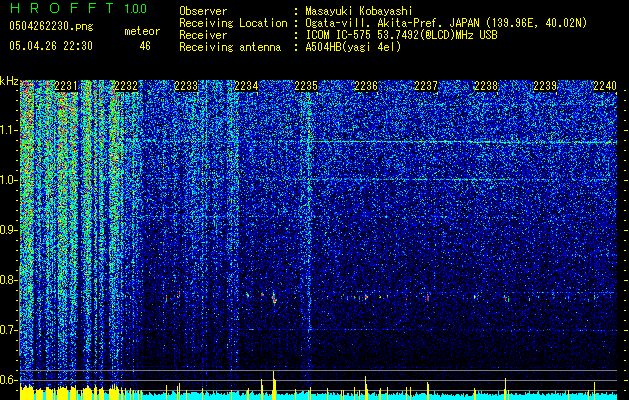This screenshot has height=400, width=629.
Task: Click the 0.9 kHz axis label
Action: pyautogui.click(x=9, y=230)
